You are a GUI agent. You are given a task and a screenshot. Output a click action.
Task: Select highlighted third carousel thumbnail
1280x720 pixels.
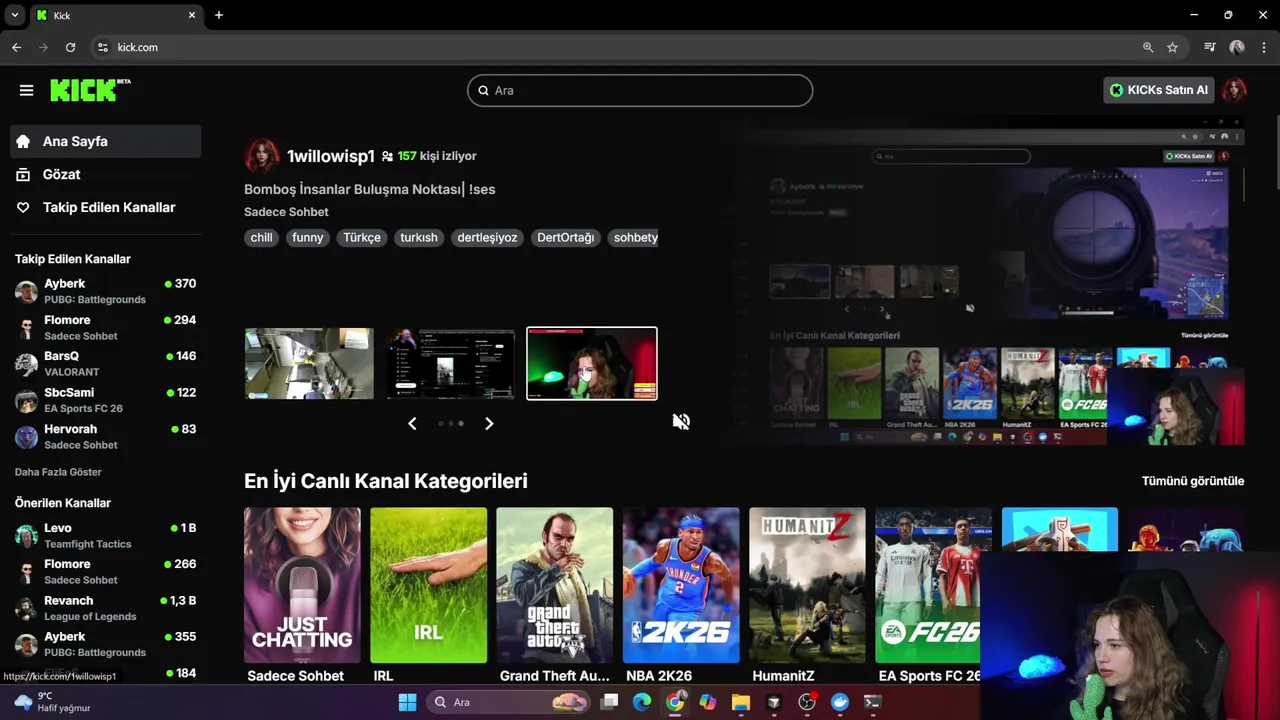[x=592, y=363]
